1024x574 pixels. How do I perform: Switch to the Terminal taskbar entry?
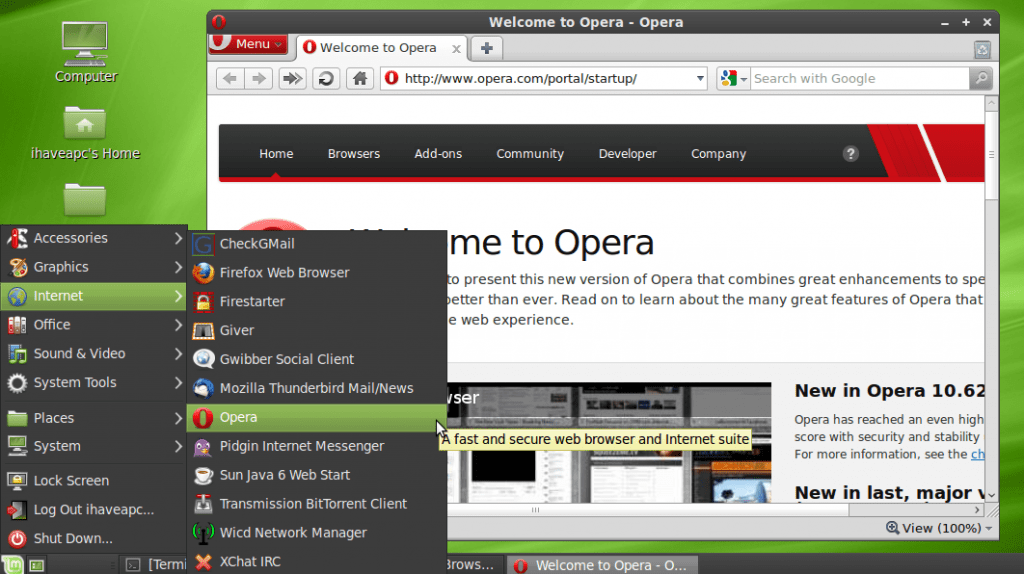point(155,565)
